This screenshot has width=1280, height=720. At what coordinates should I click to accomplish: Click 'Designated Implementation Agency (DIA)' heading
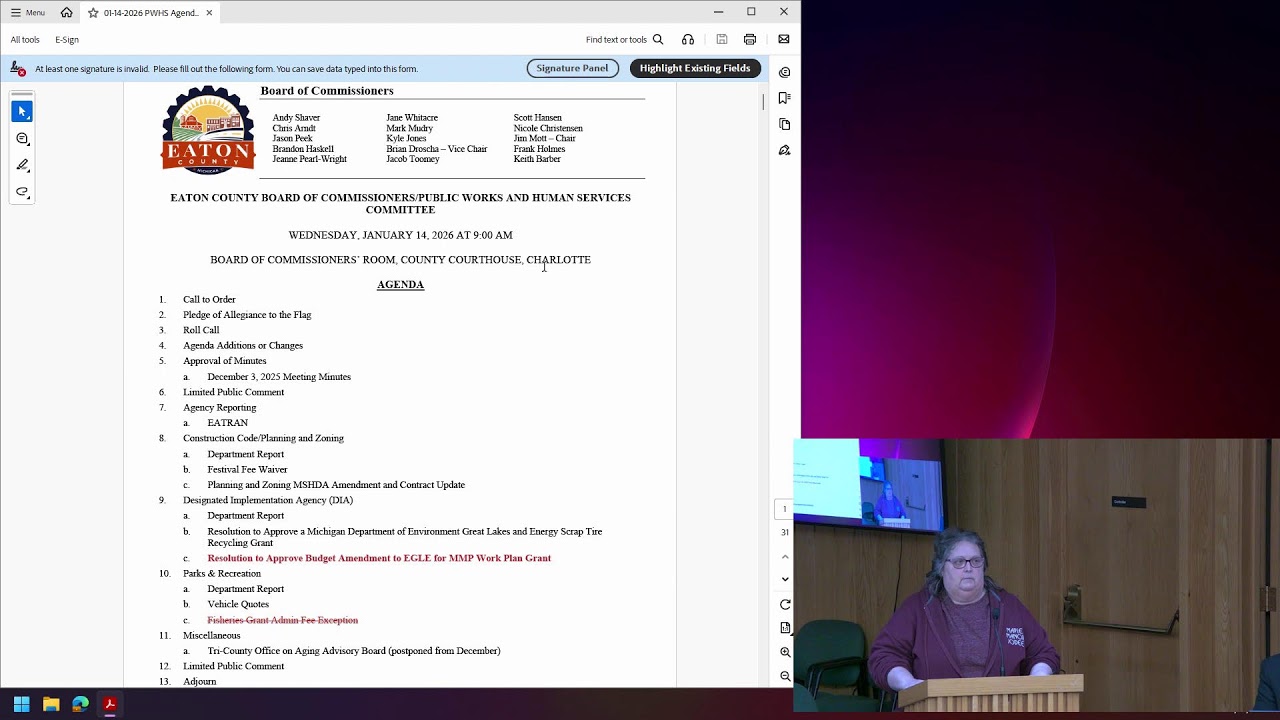point(268,500)
